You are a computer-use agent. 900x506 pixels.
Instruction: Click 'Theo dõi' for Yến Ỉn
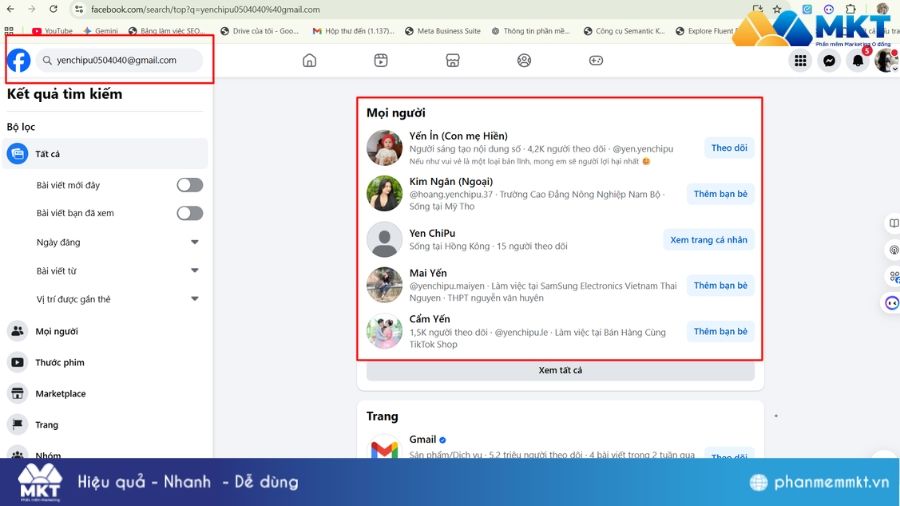tap(729, 148)
